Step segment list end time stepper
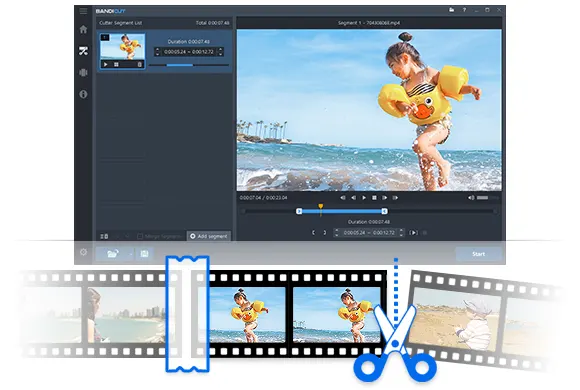The height and width of the screenshot is (390, 580). pyautogui.click(x=220, y=52)
